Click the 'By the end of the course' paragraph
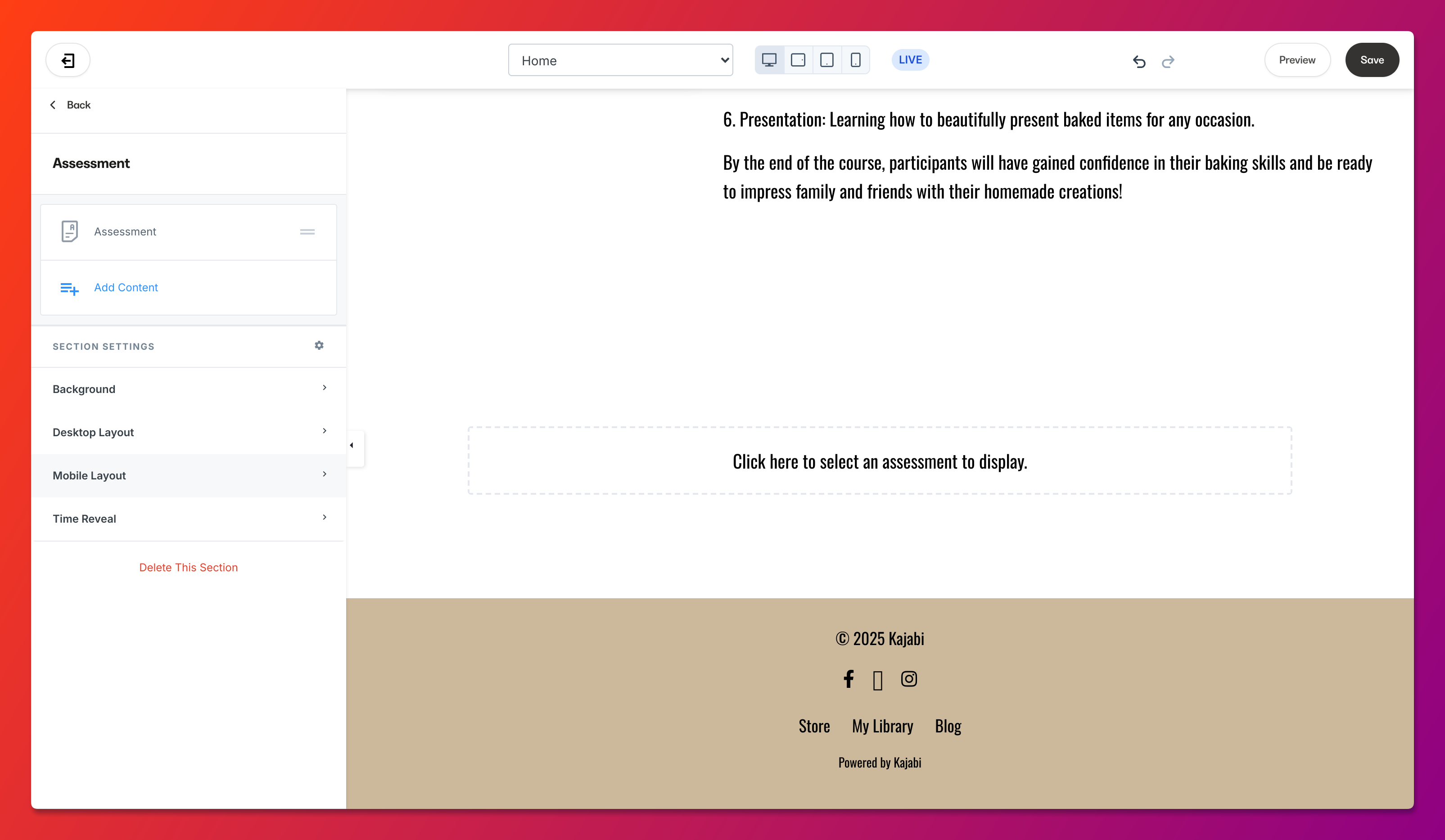The width and height of the screenshot is (1445, 840). tap(1047, 176)
